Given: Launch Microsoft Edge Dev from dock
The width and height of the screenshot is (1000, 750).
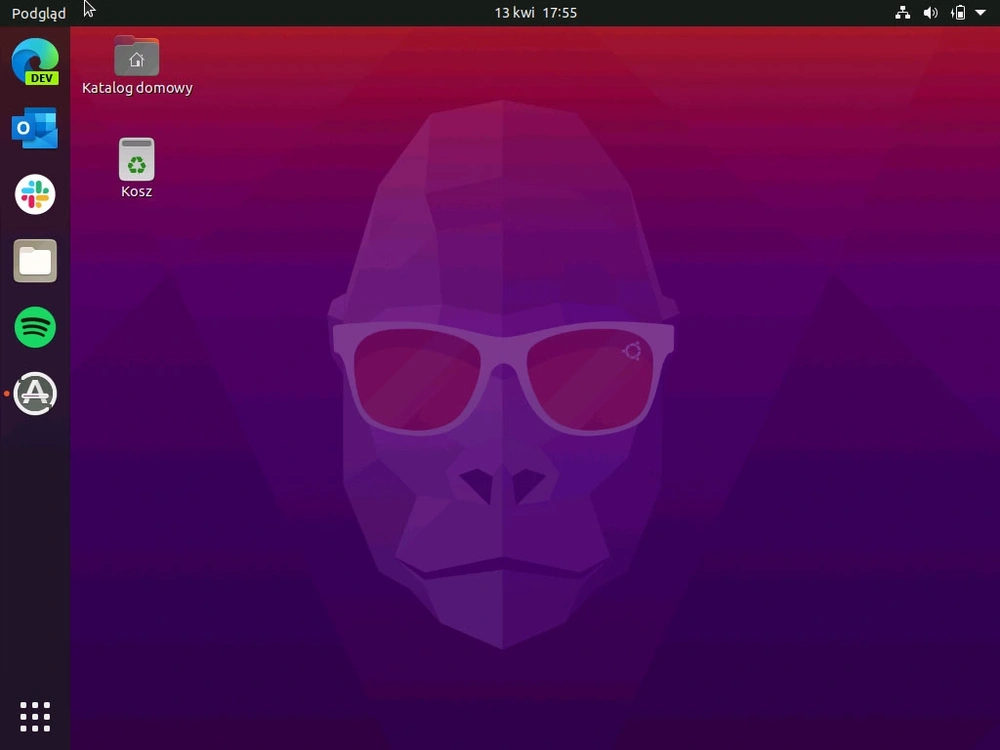Looking at the screenshot, I should (x=35, y=61).
